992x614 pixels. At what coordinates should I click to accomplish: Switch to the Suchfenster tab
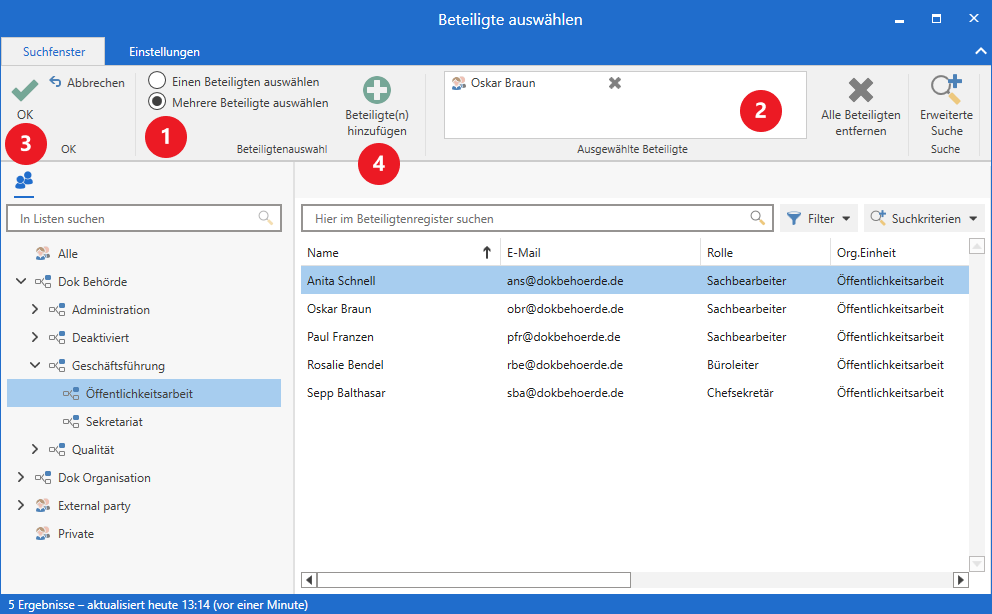pos(54,52)
